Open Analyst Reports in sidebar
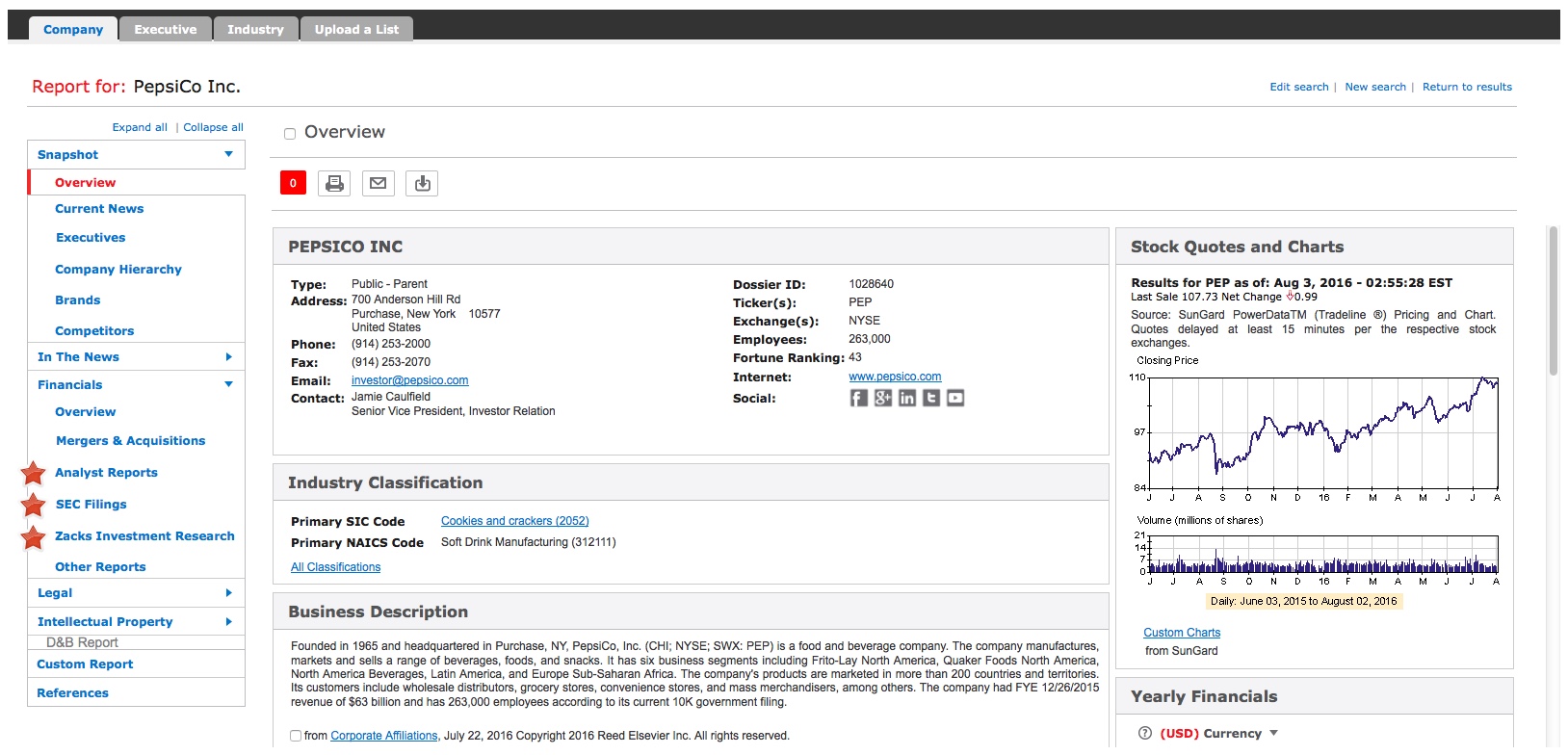1568x755 pixels. [x=106, y=472]
